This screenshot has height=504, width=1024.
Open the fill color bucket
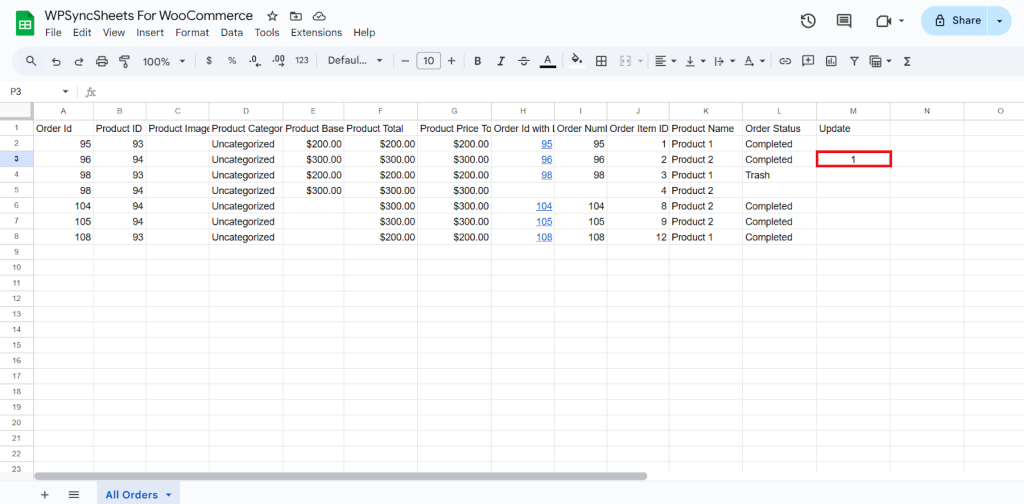(x=577, y=61)
